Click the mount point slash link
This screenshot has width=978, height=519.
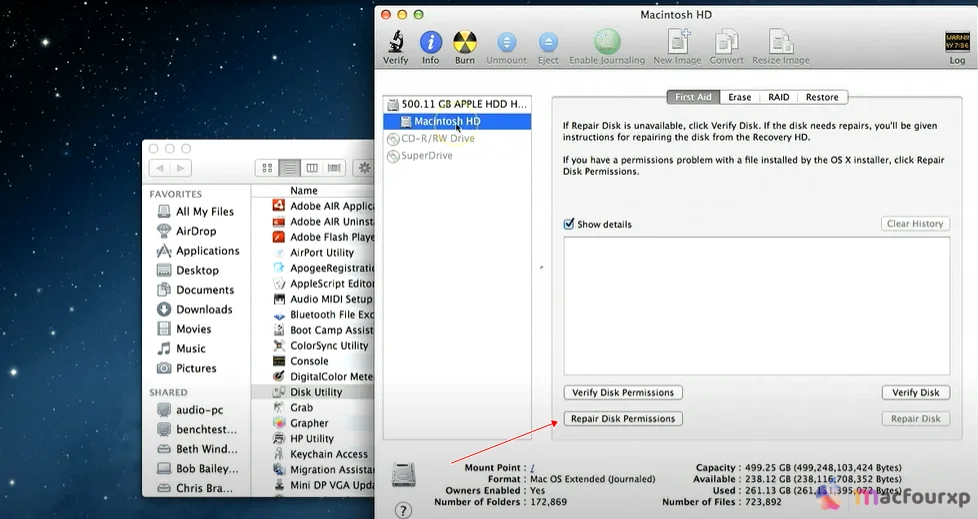tap(532, 467)
